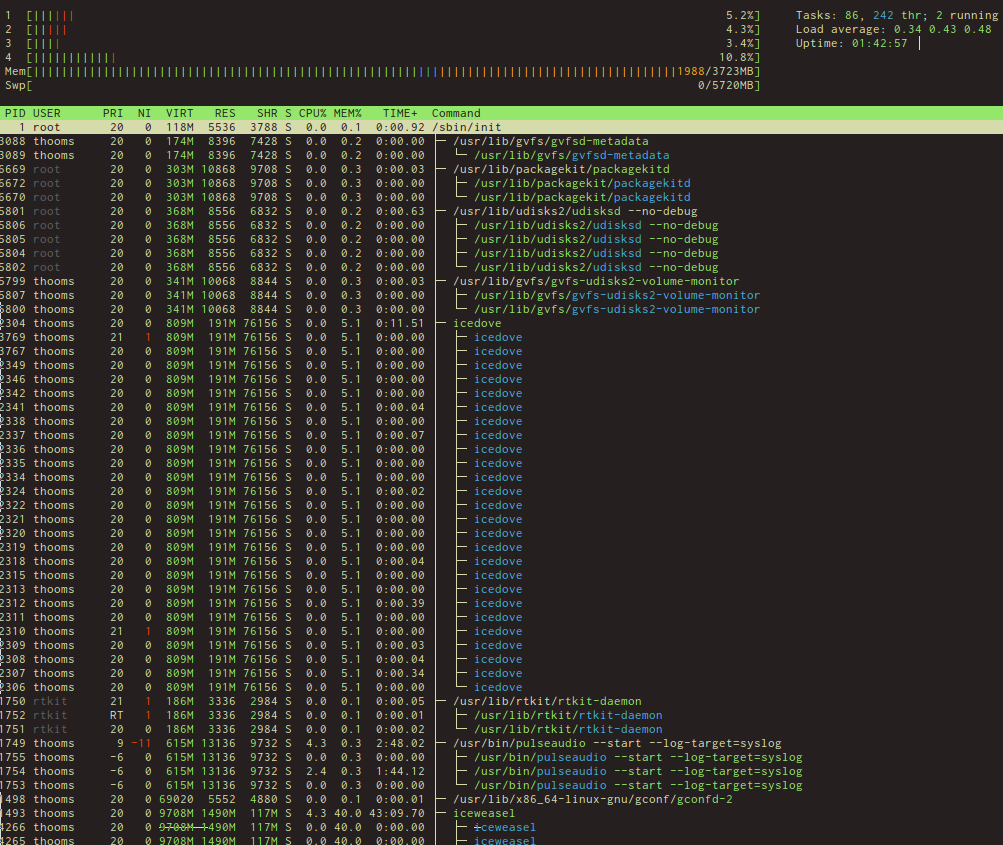This screenshot has width=1003, height=845.
Task: Sort processes by the CPU% column header
Action: click(312, 113)
